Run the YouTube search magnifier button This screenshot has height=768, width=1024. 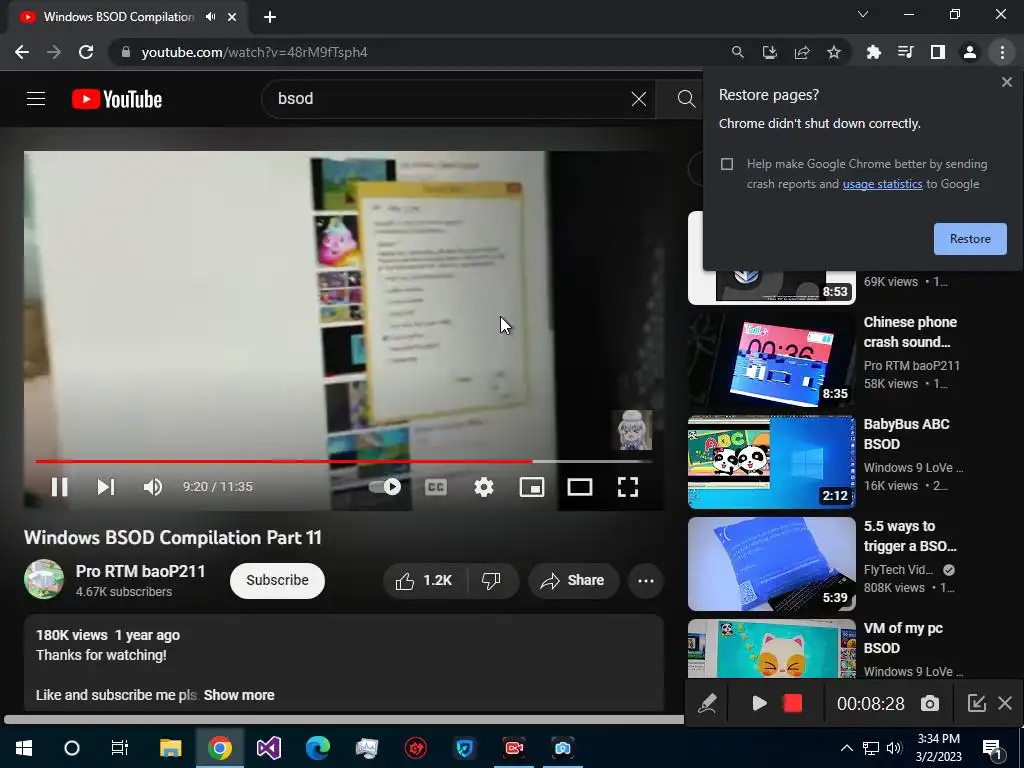(686, 99)
